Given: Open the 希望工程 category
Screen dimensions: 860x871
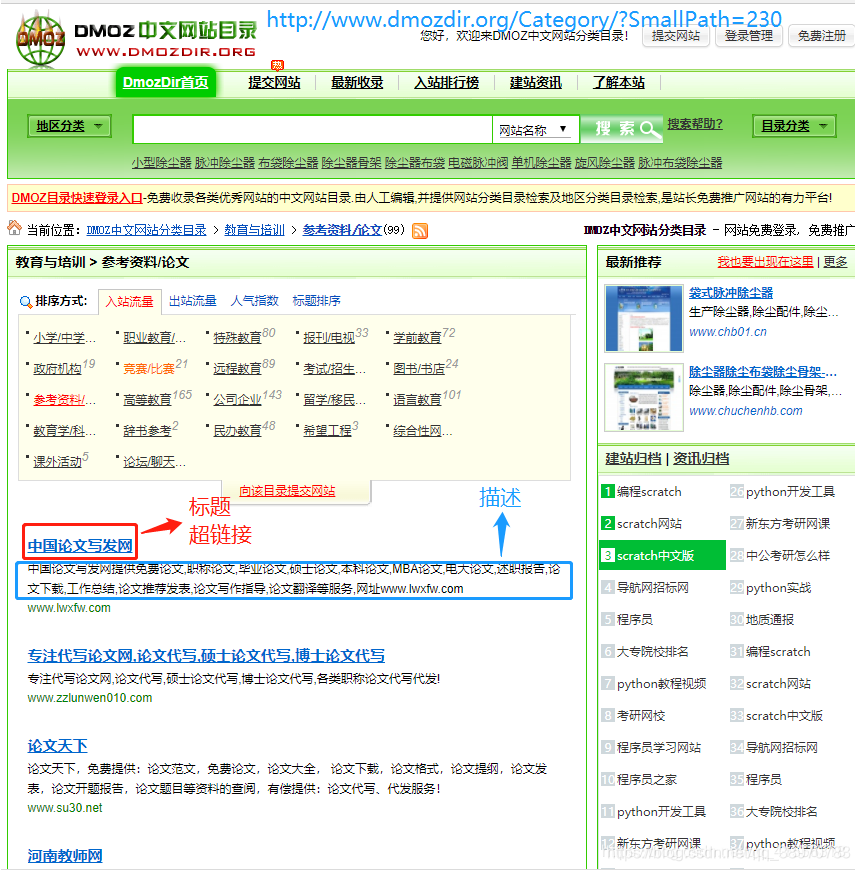Looking at the screenshot, I should (327, 431).
